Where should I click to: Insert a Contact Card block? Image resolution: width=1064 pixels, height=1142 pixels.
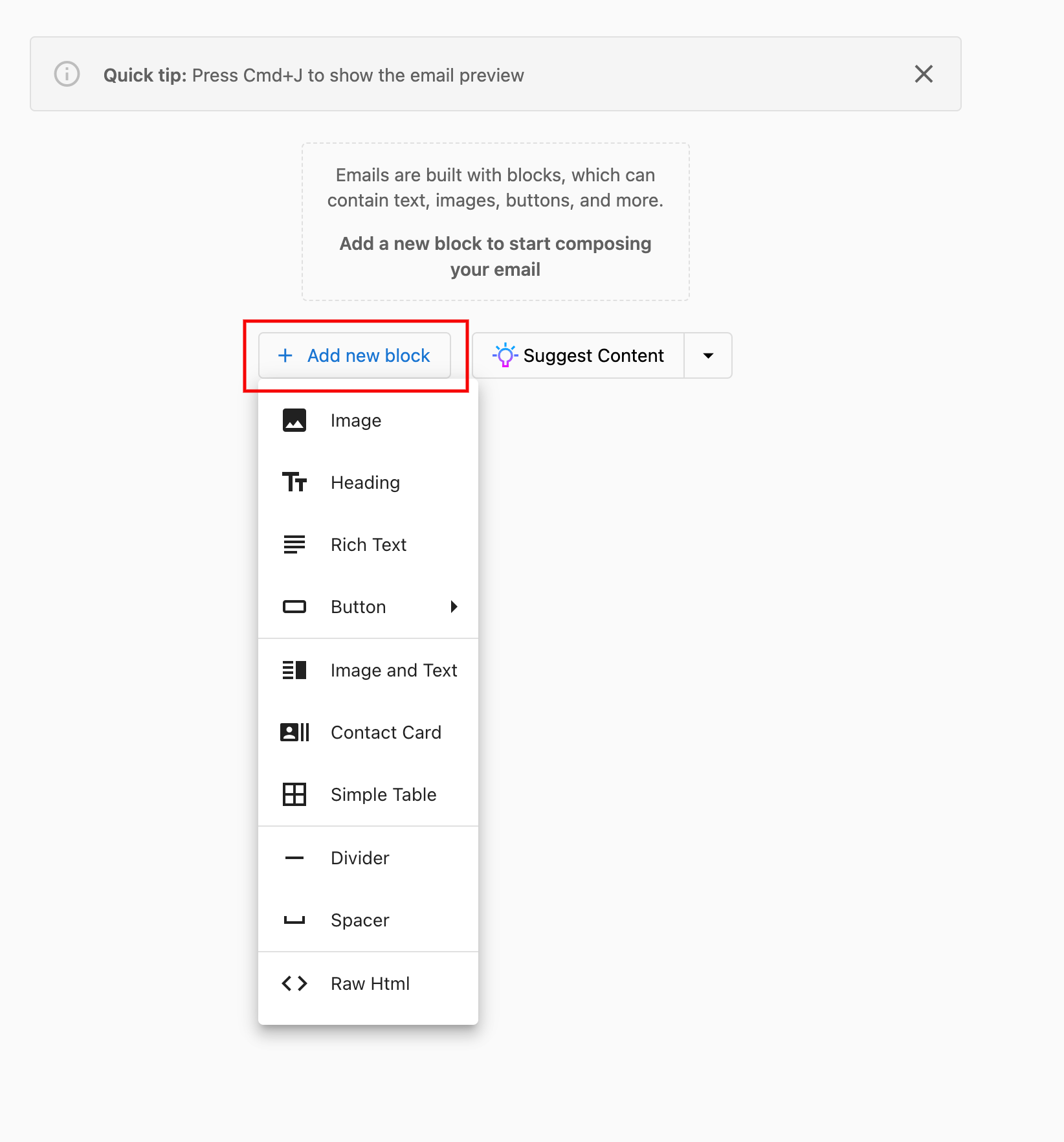click(368, 732)
